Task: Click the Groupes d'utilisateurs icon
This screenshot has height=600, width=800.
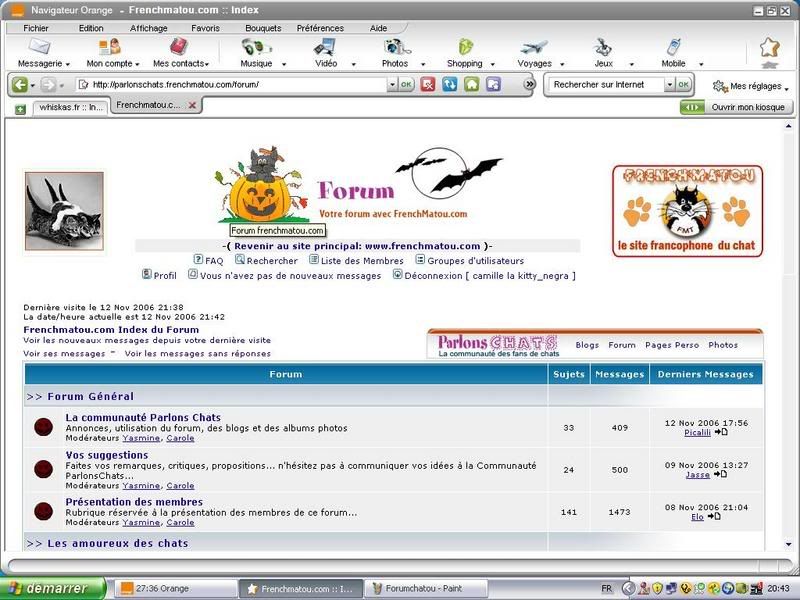Action: [x=420, y=260]
